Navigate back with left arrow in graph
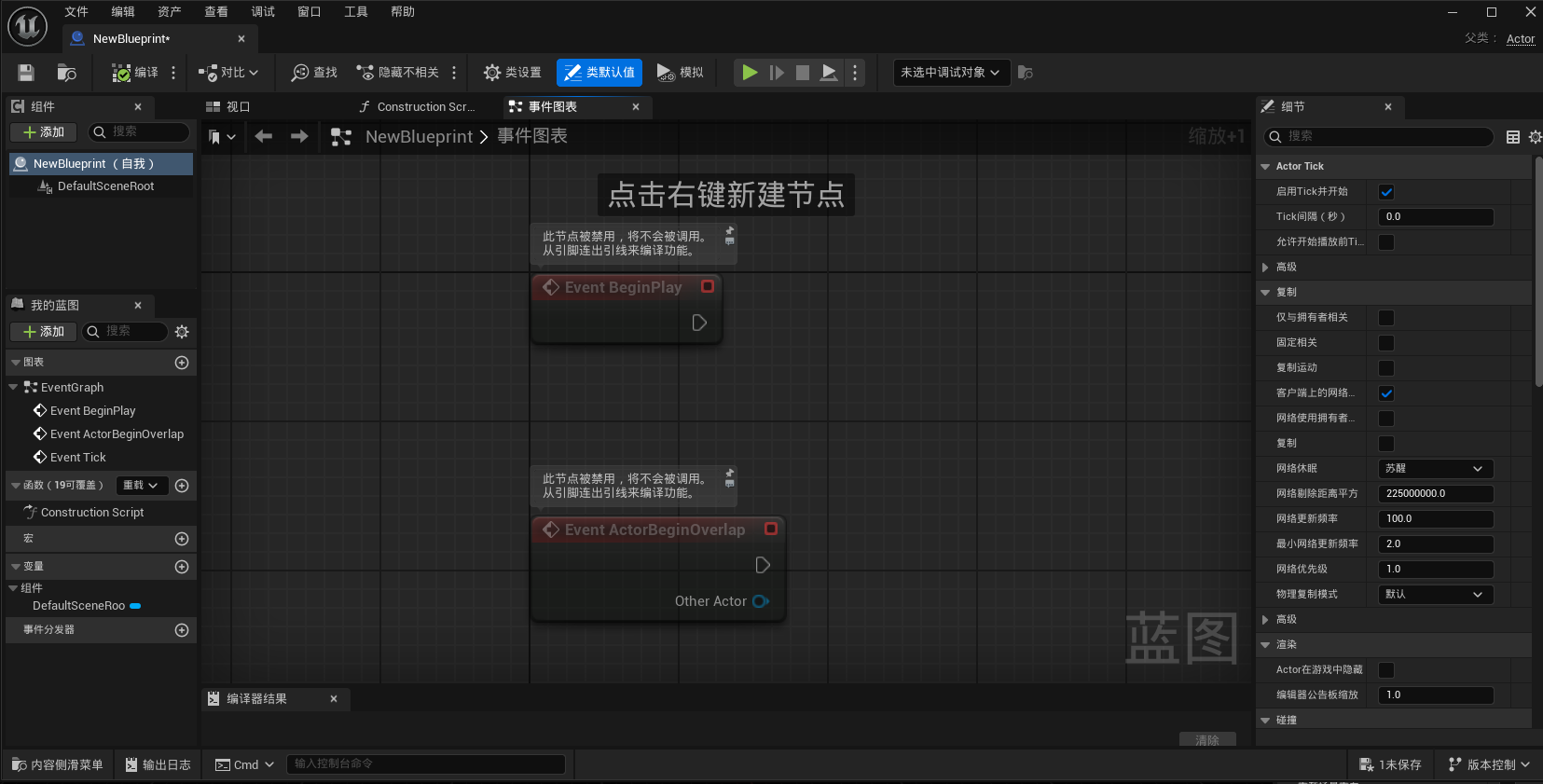The height and width of the screenshot is (784, 1543). pos(264,137)
